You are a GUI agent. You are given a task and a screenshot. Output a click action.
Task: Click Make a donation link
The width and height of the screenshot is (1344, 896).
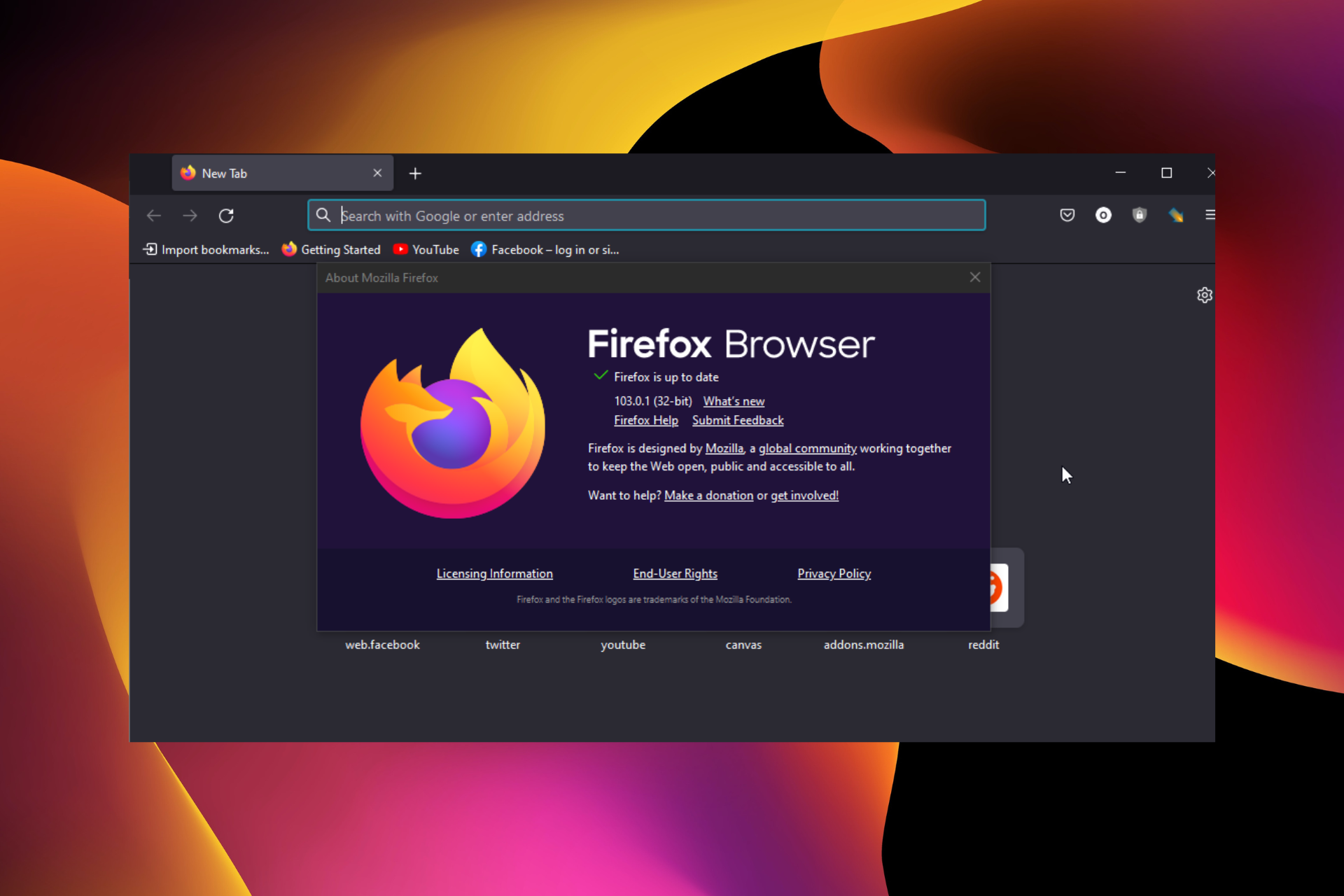[708, 495]
